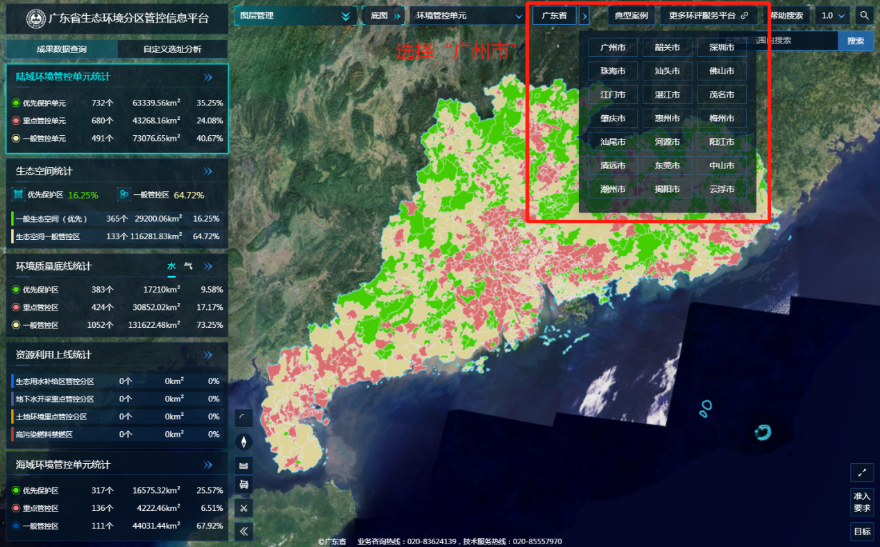Toggle the 优先保护单元 green radio indicator
Screen dimensions: 880x547
[16, 103]
